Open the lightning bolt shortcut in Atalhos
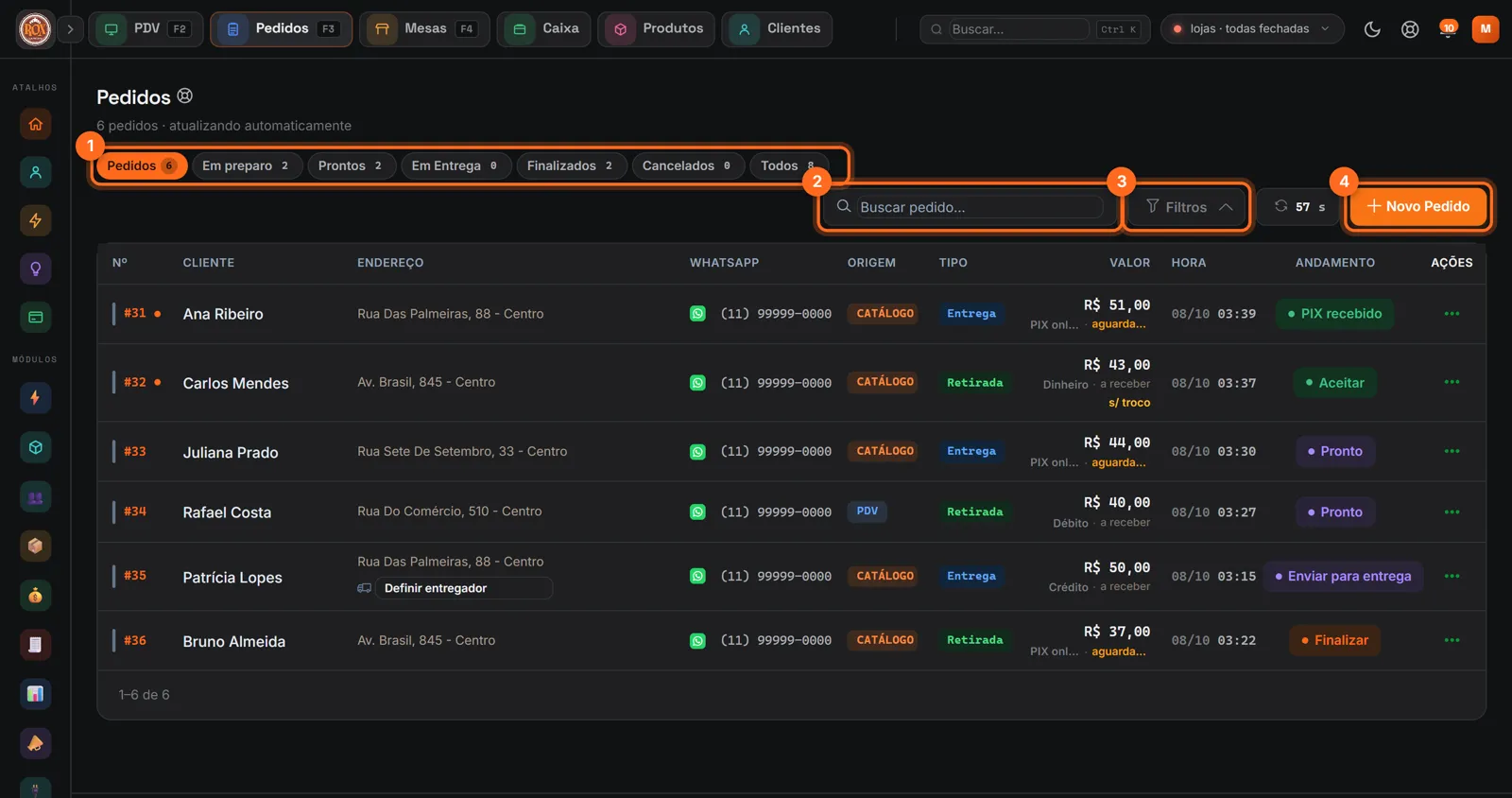This screenshot has width=1512, height=798. [35, 220]
